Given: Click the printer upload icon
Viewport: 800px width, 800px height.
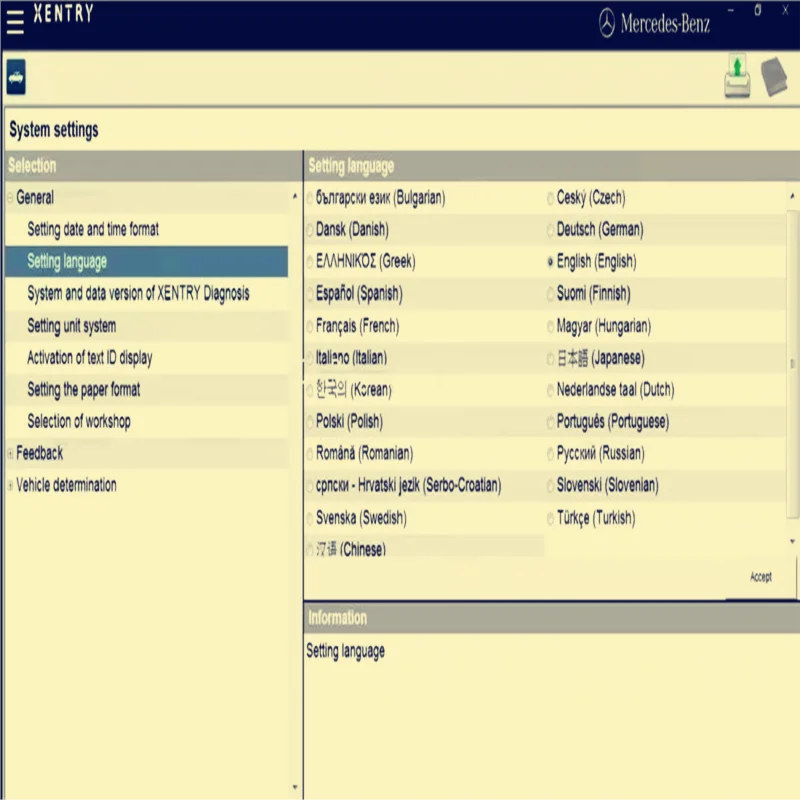Looking at the screenshot, I should 737,76.
